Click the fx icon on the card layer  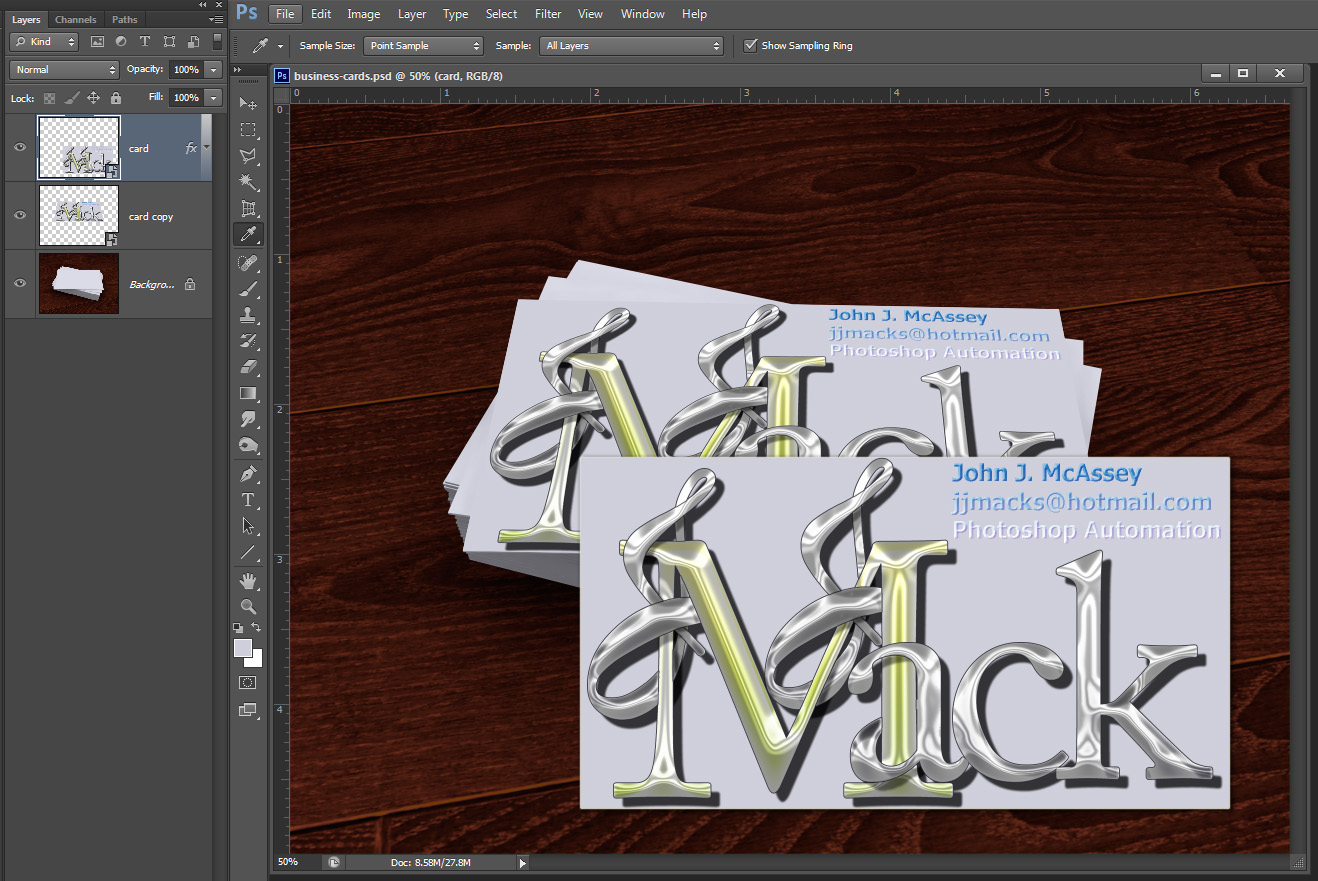[191, 148]
